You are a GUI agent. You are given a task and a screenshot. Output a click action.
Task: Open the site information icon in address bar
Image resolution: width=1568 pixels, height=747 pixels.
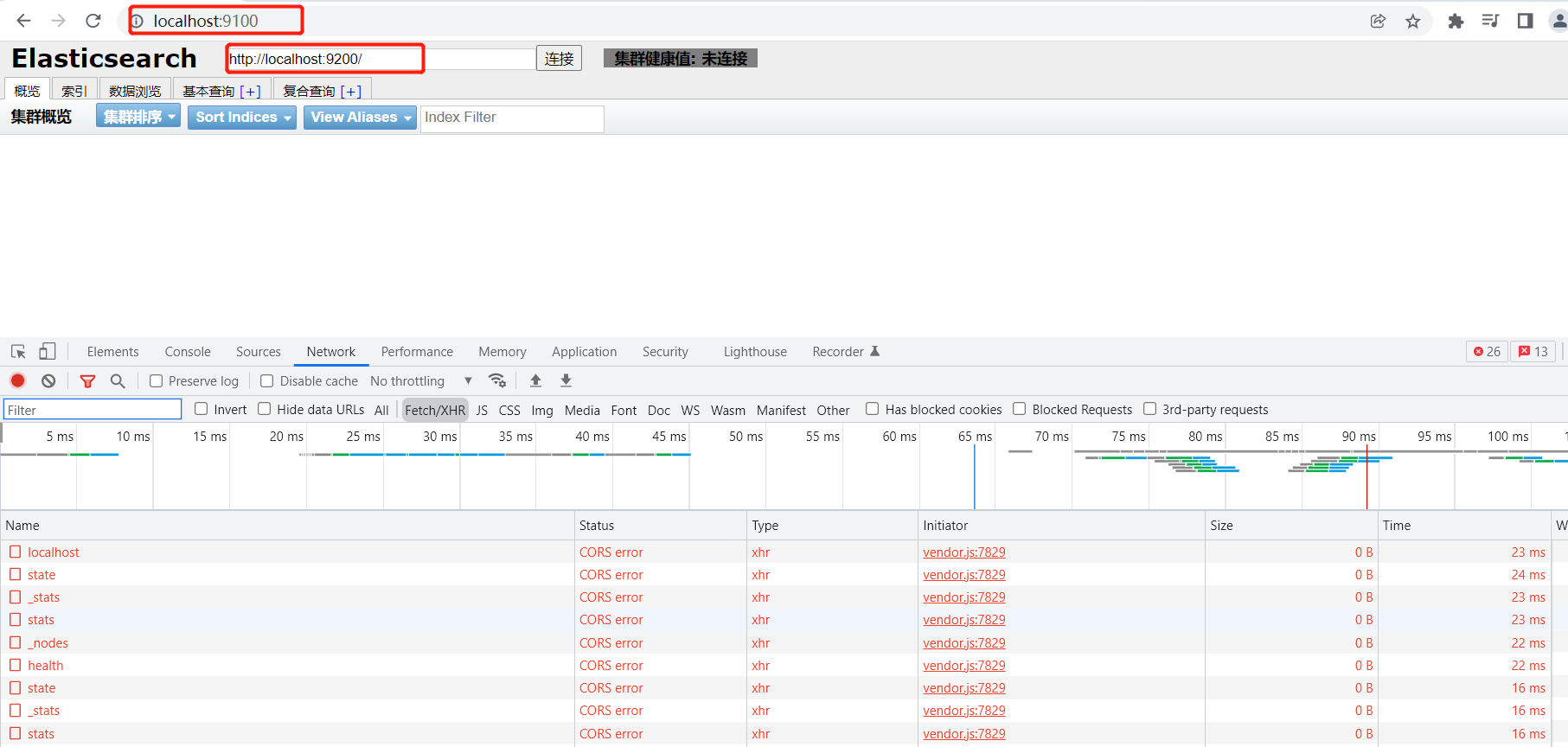137,21
